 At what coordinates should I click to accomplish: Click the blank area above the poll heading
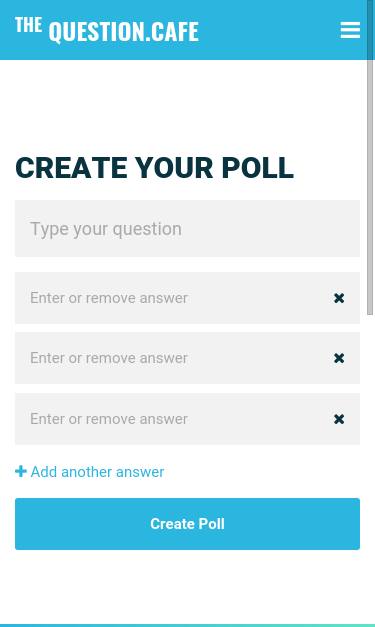[x=188, y=106]
